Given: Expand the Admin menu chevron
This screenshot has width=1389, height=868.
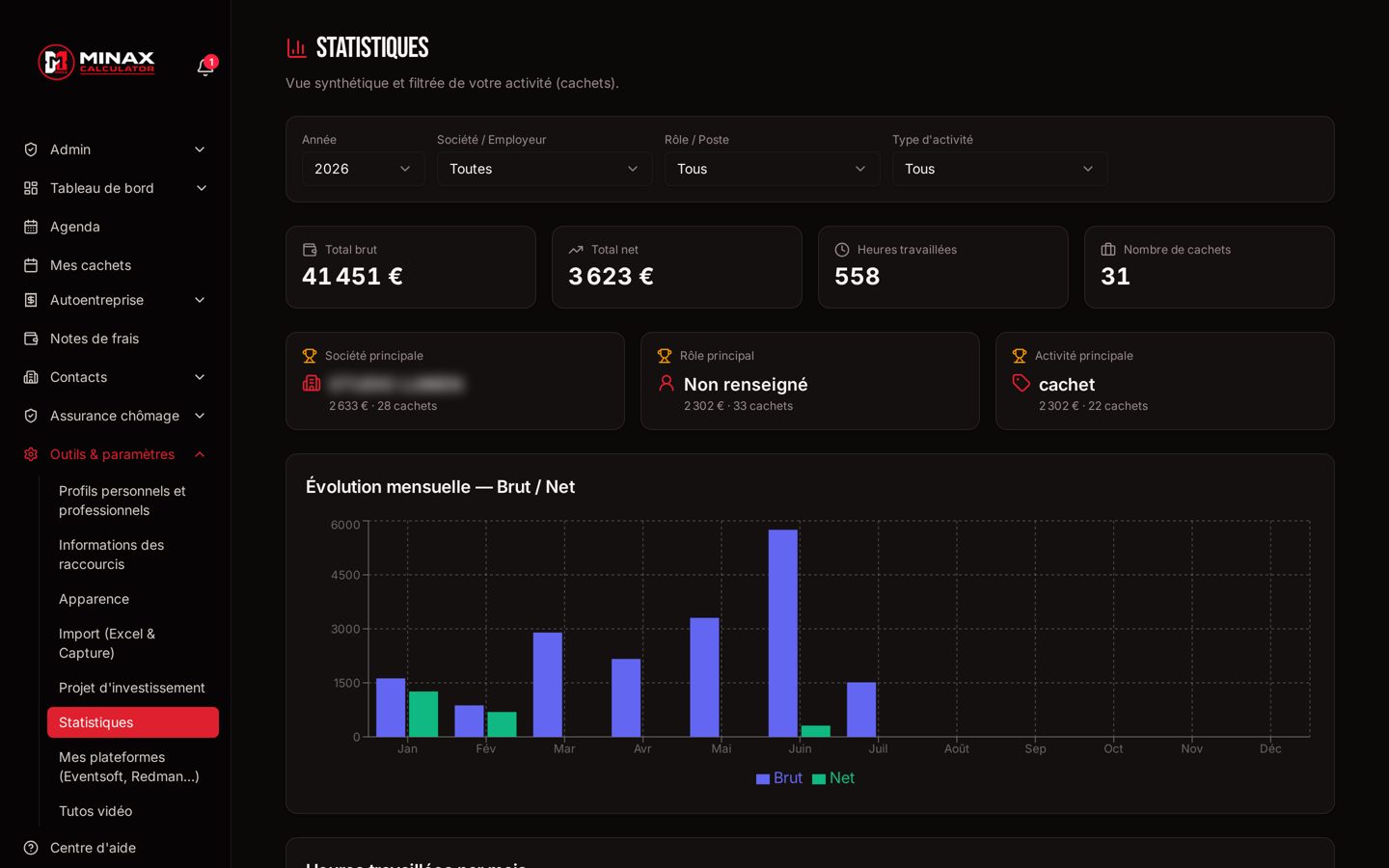Looking at the screenshot, I should (x=200, y=149).
